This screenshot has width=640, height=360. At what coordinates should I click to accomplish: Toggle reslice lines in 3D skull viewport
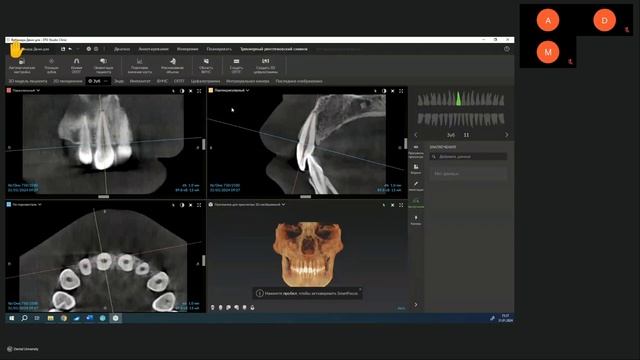tap(392, 205)
